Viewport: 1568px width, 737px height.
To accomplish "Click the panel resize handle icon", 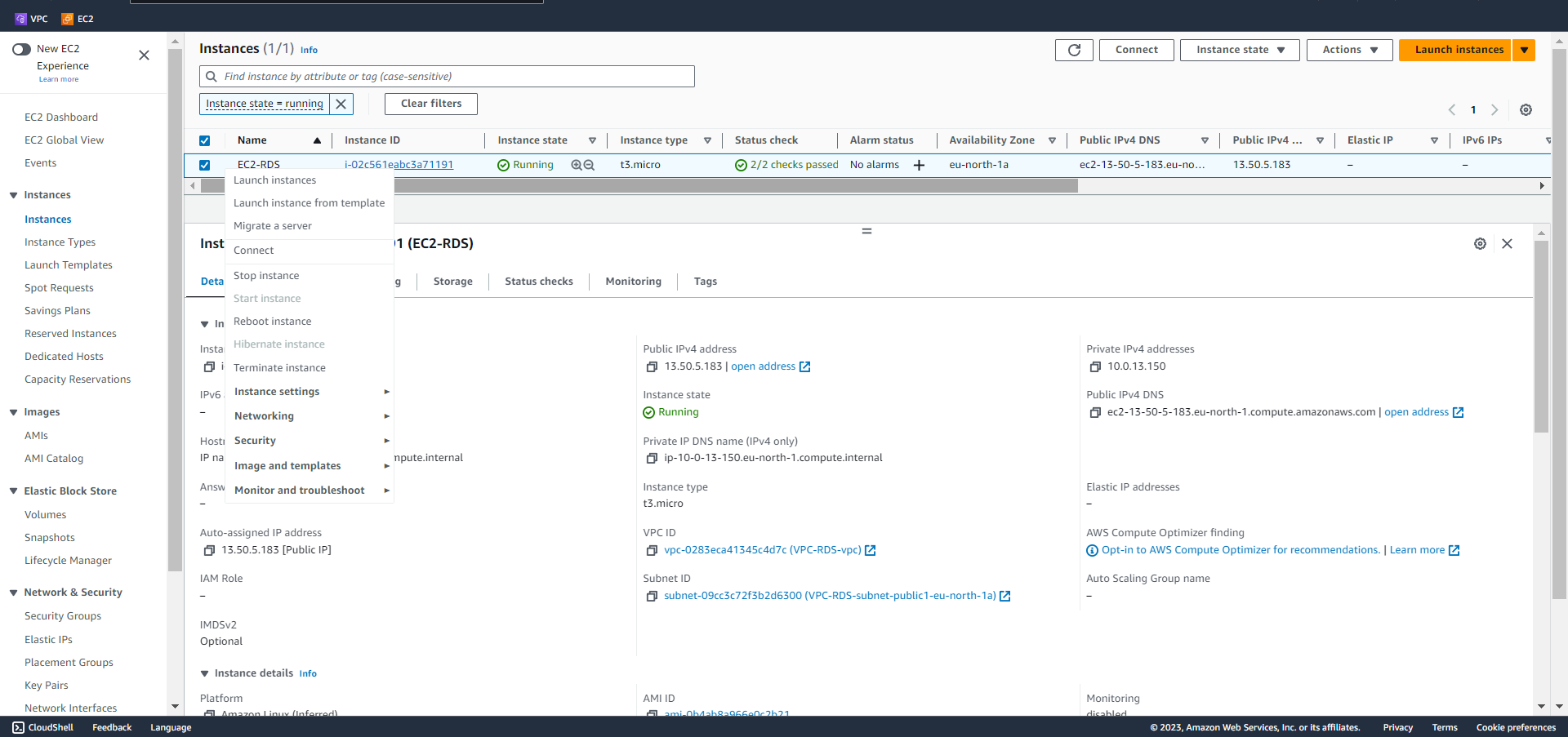I will pos(866,231).
